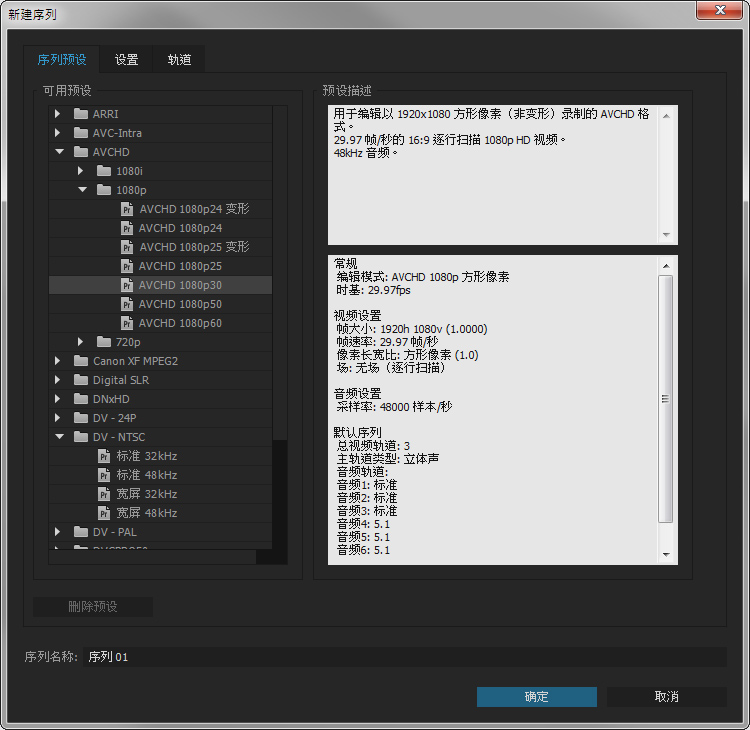Expand the 720p subfolder arrow
Viewport: 750px width, 730px height.
[80, 342]
